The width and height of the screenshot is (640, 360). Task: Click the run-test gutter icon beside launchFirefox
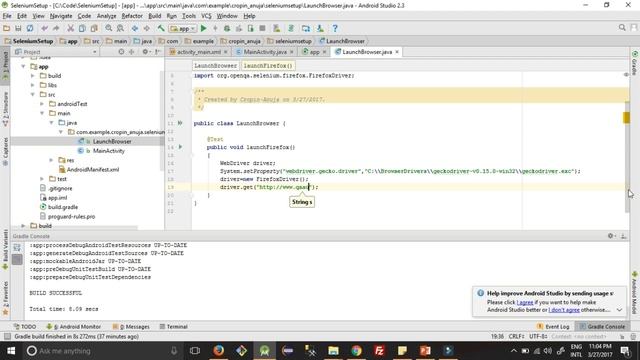coord(180,147)
